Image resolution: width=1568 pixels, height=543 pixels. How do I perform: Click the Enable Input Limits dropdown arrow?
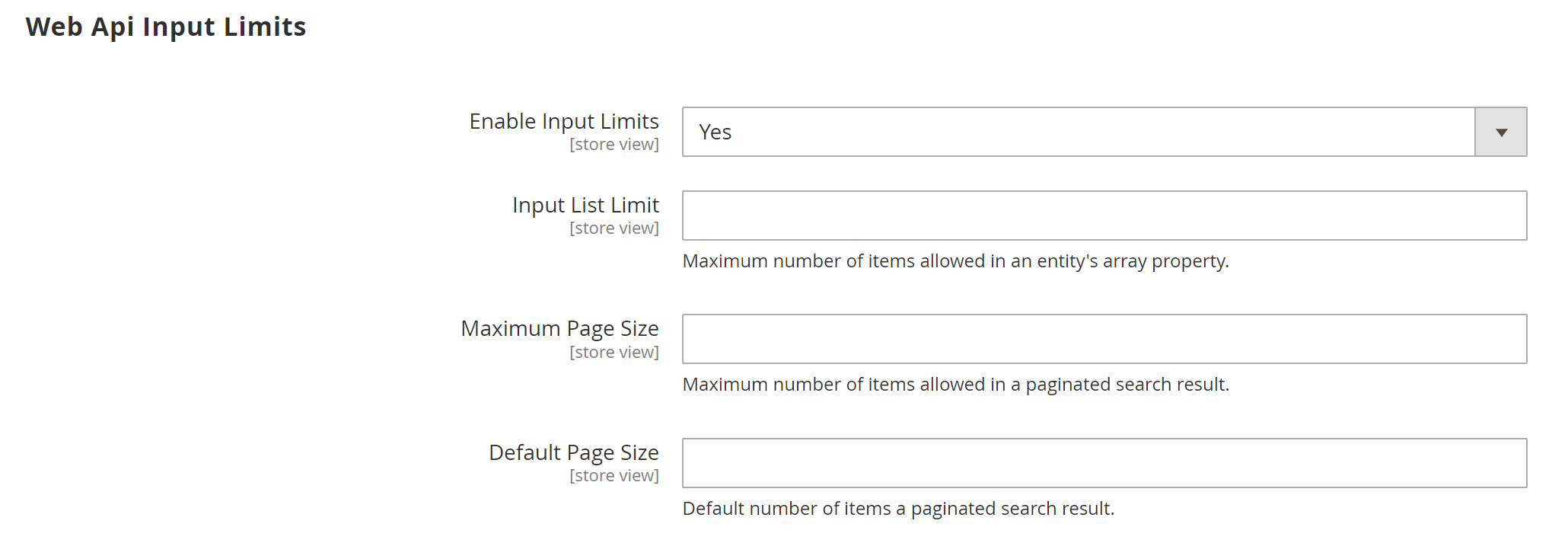[1500, 133]
